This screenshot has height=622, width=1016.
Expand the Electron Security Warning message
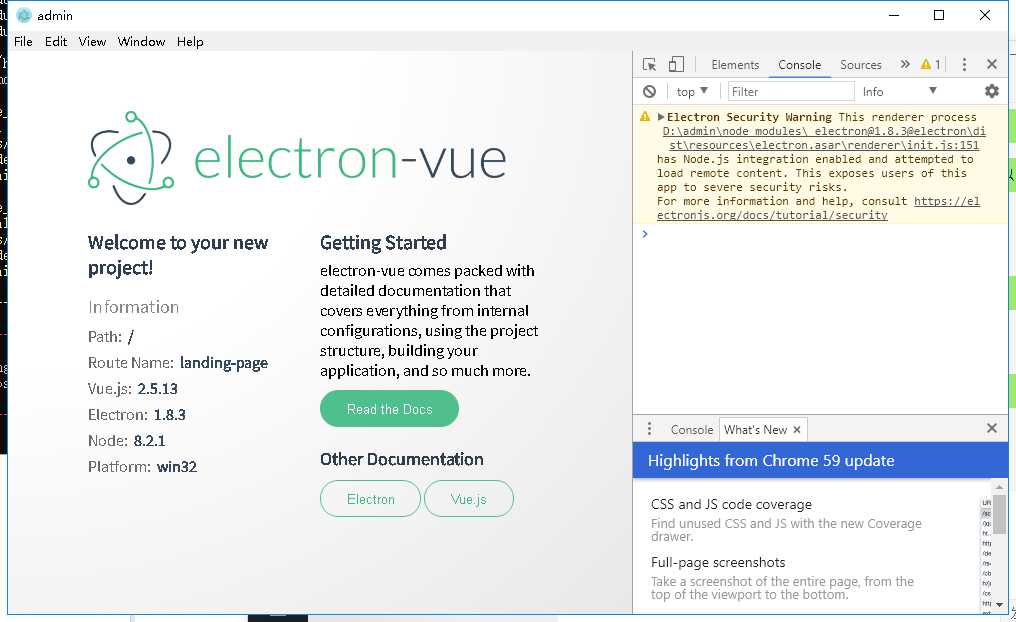click(661, 117)
